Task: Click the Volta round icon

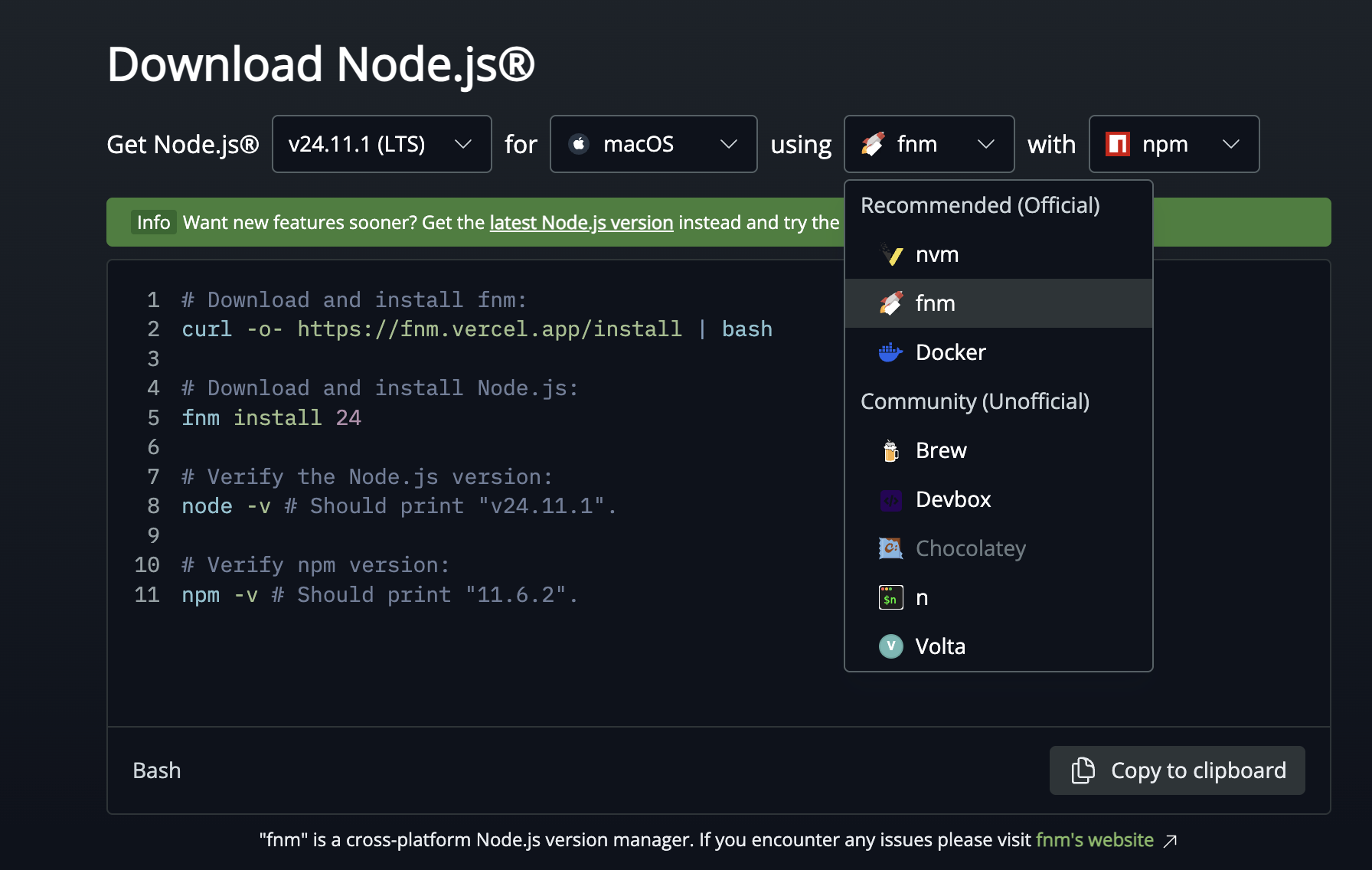Action: 891,646
